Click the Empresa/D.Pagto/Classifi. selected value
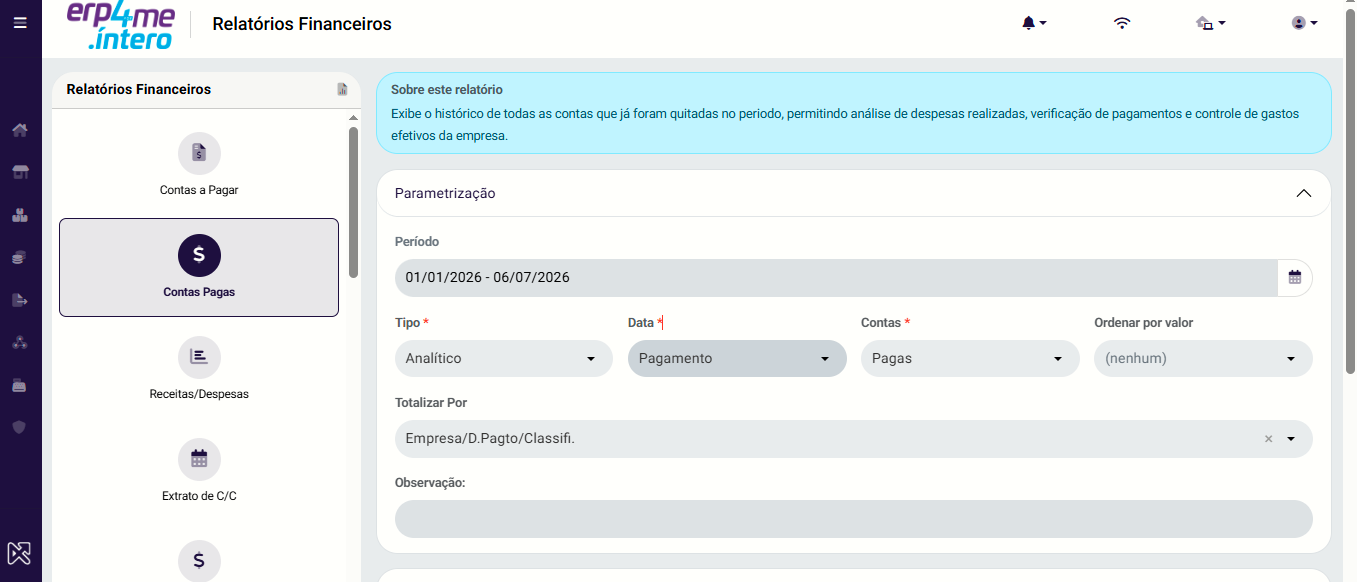The image size is (1357, 582). pos(490,439)
